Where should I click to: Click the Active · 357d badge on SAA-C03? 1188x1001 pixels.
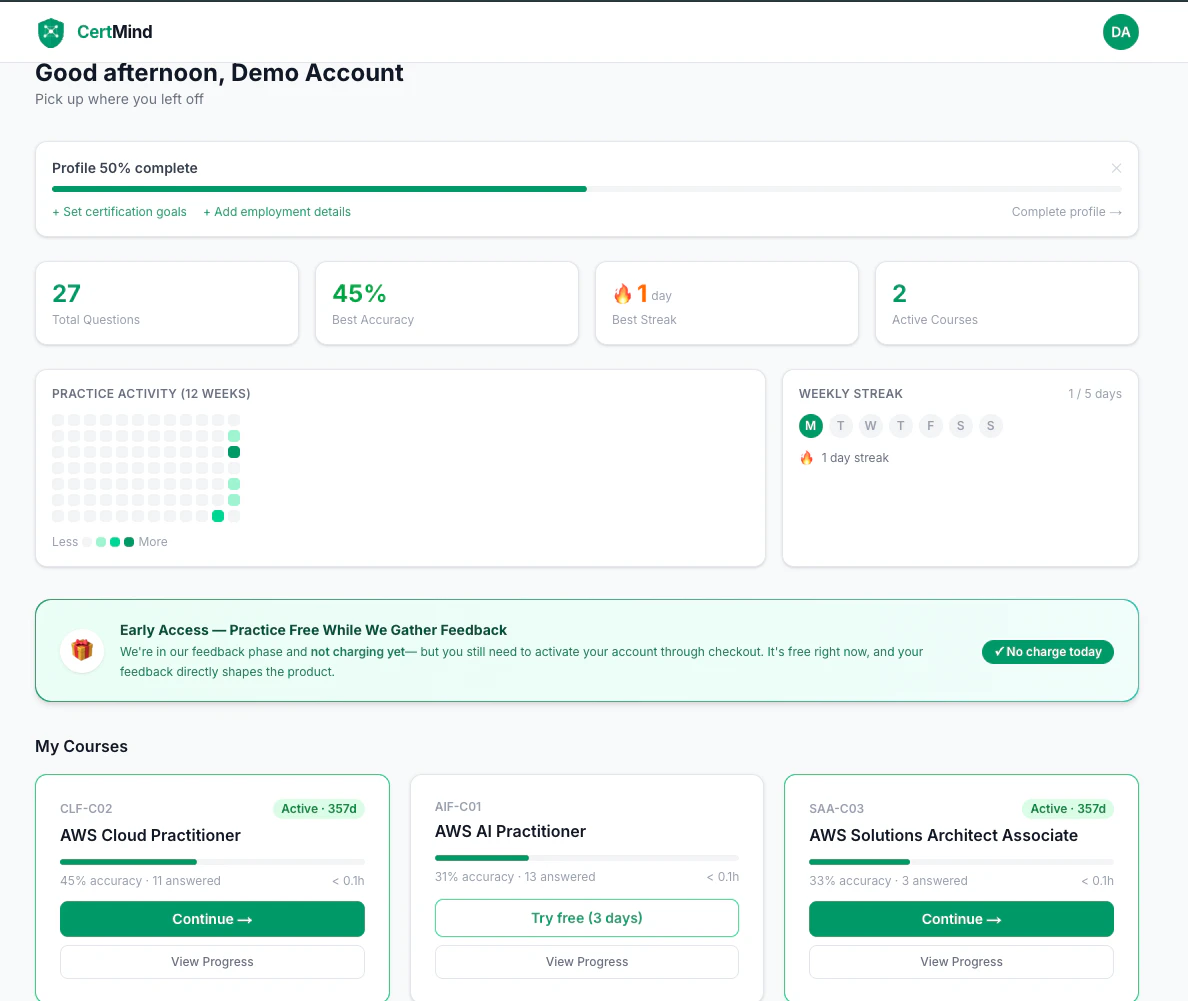[1068, 809]
